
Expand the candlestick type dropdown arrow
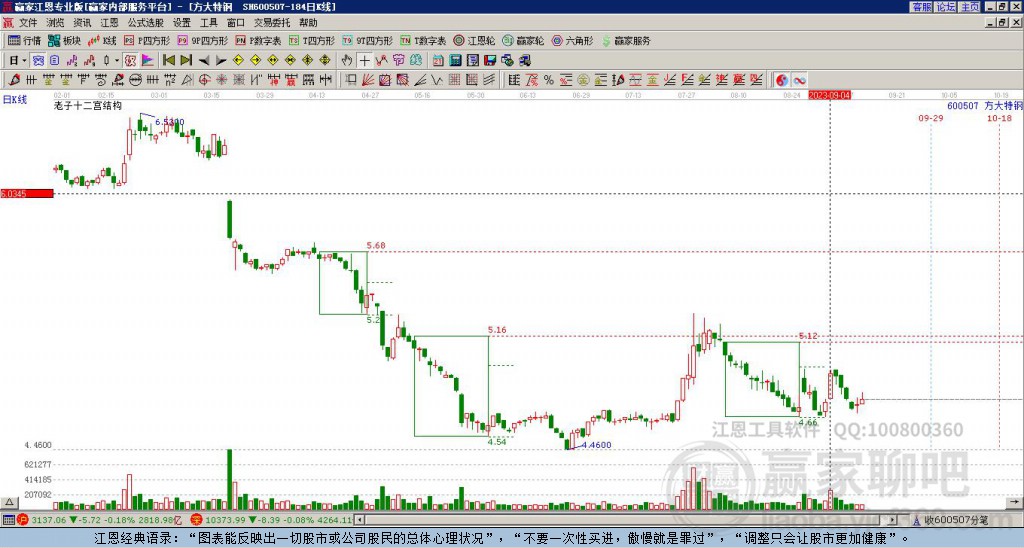[x=117, y=61]
